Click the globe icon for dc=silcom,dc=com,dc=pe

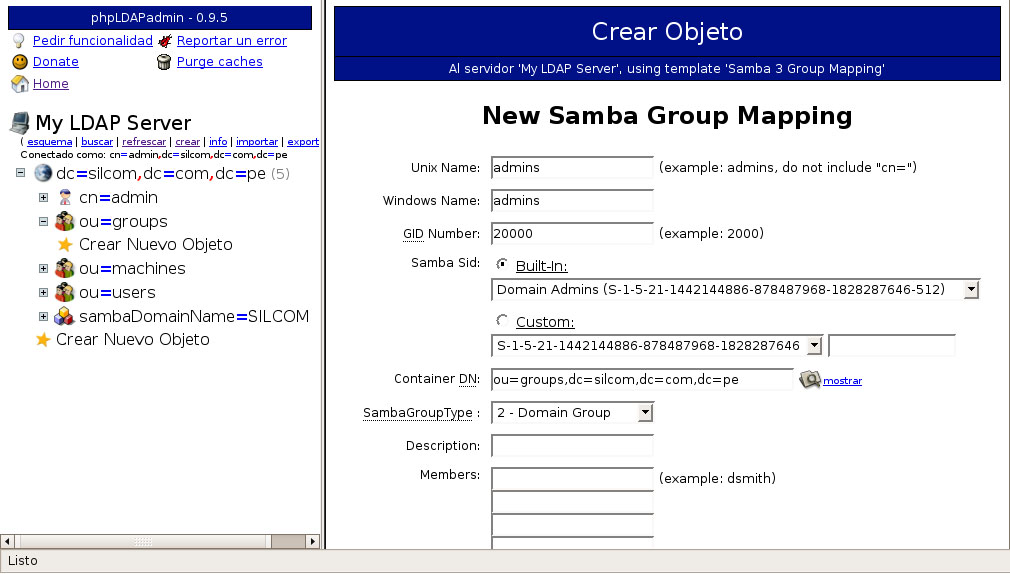[43, 174]
